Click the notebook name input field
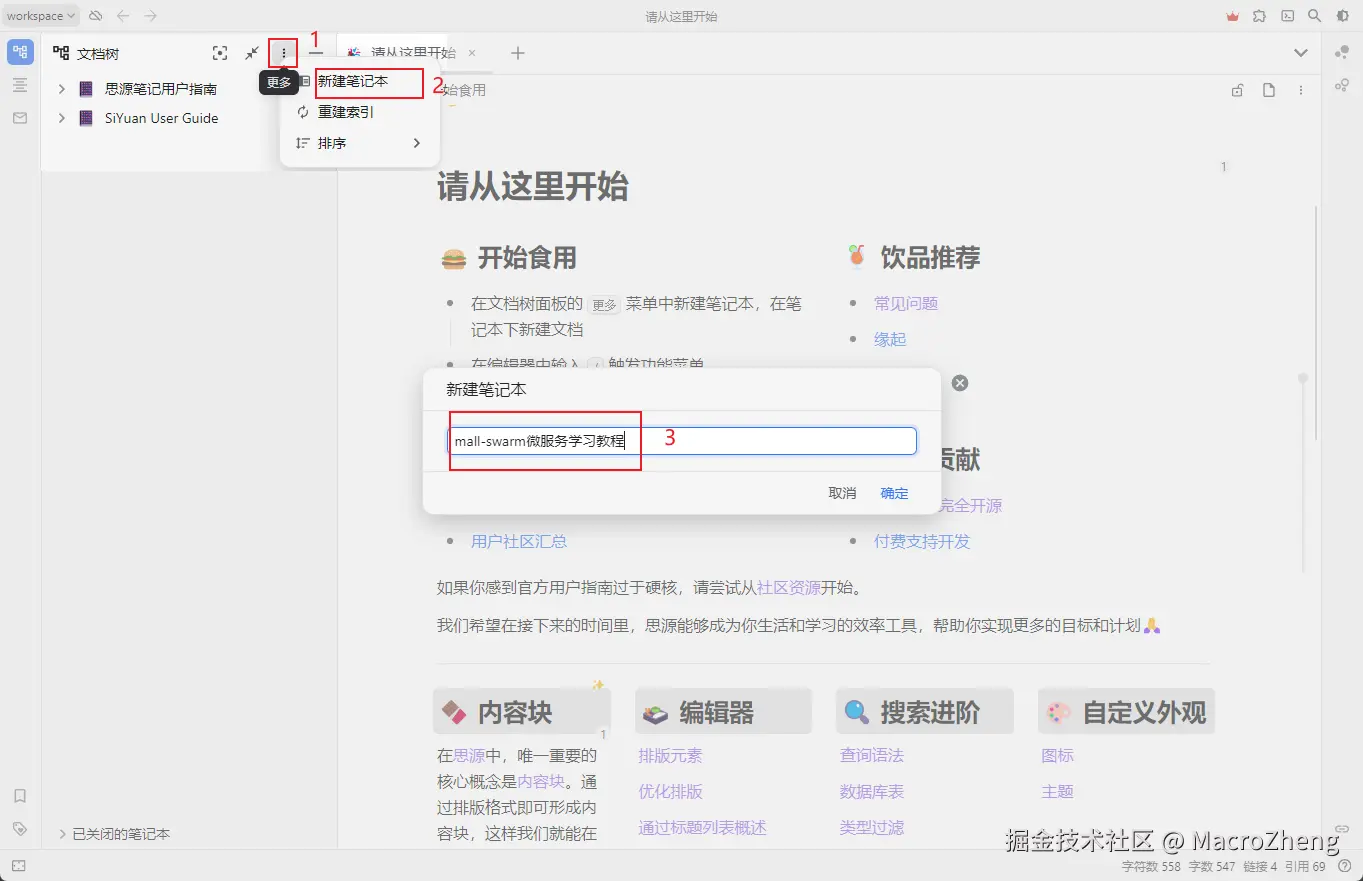This screenshot has height=881, width=1363. [682, 441]
